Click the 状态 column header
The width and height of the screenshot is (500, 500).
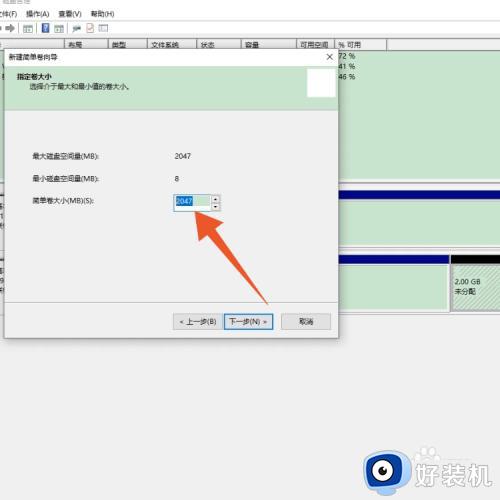tap(219, 44)
